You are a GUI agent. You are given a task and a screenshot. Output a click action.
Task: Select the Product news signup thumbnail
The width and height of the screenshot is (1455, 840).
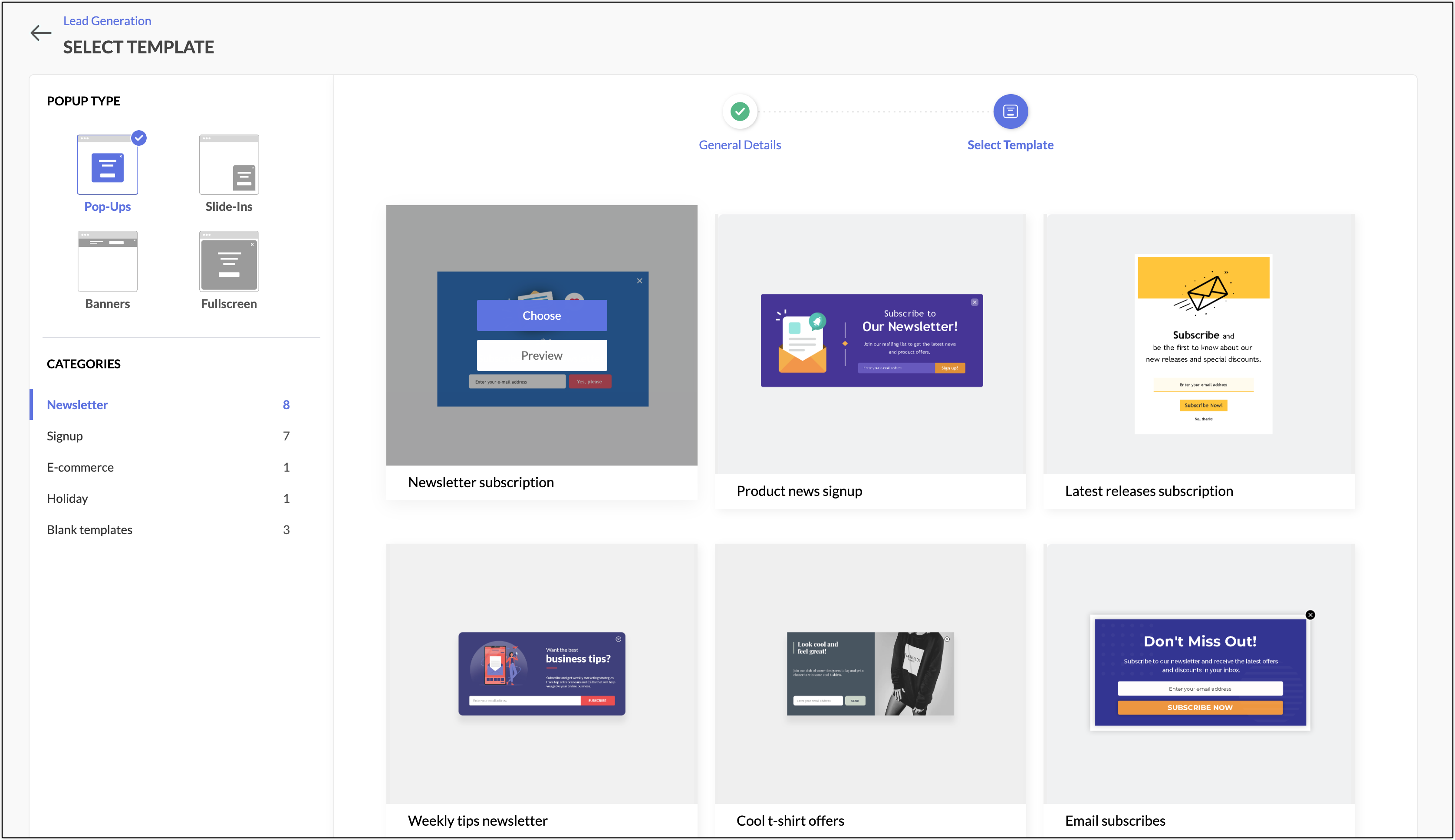[x=871, y=341]
